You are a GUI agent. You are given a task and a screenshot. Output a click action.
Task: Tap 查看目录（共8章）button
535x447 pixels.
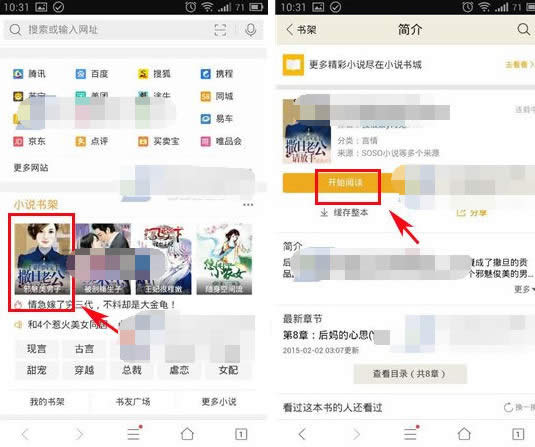pos(410,374)
